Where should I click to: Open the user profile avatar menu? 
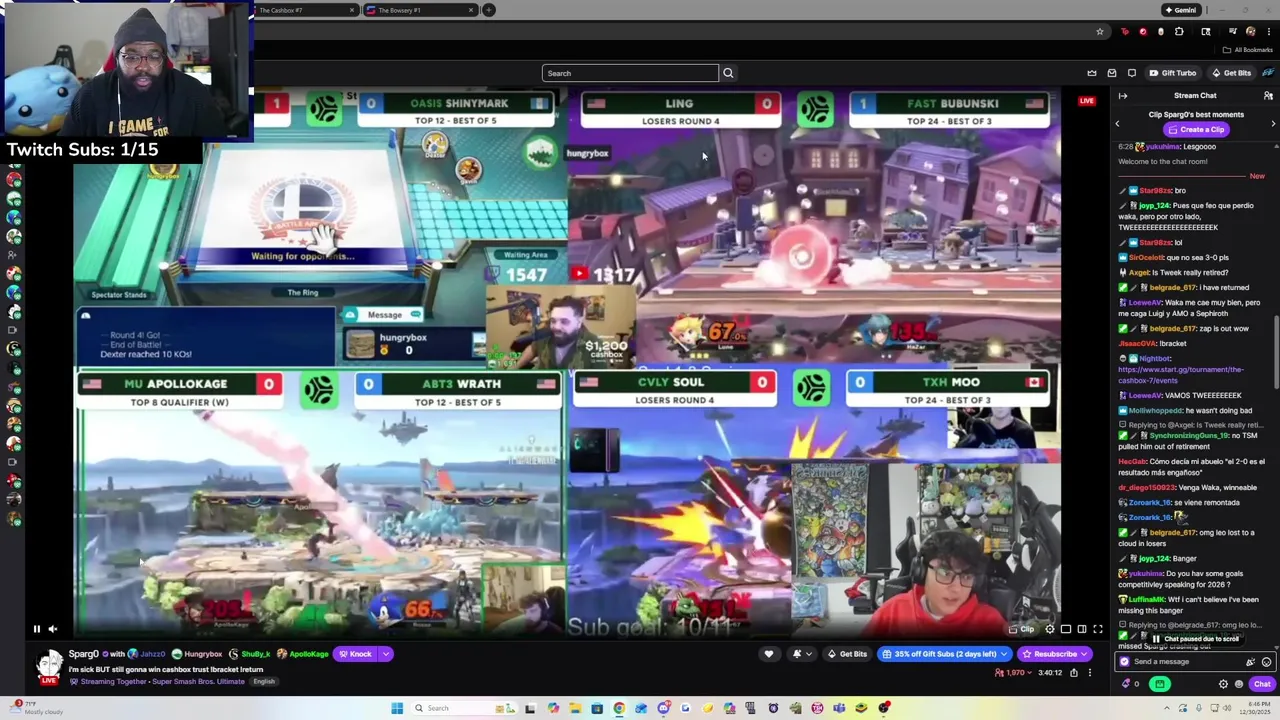coord(1268,73)
